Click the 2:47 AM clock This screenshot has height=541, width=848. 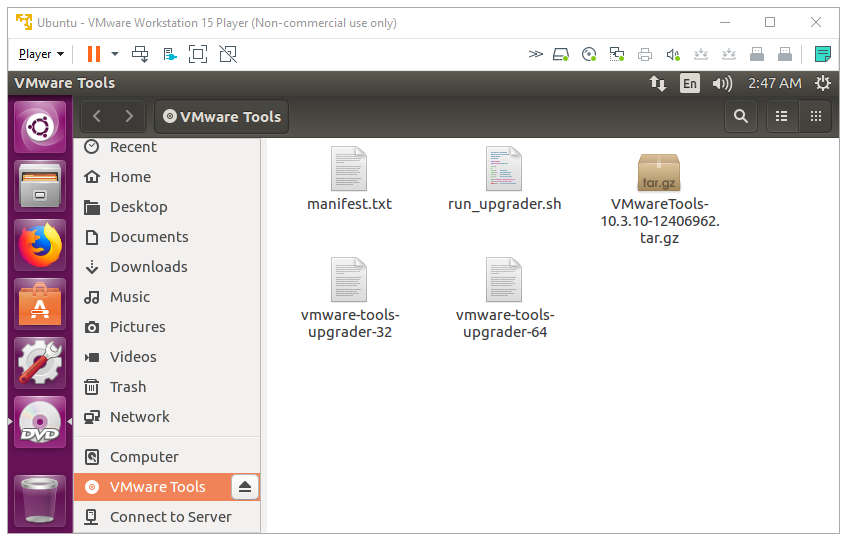[x=774, y=83]
